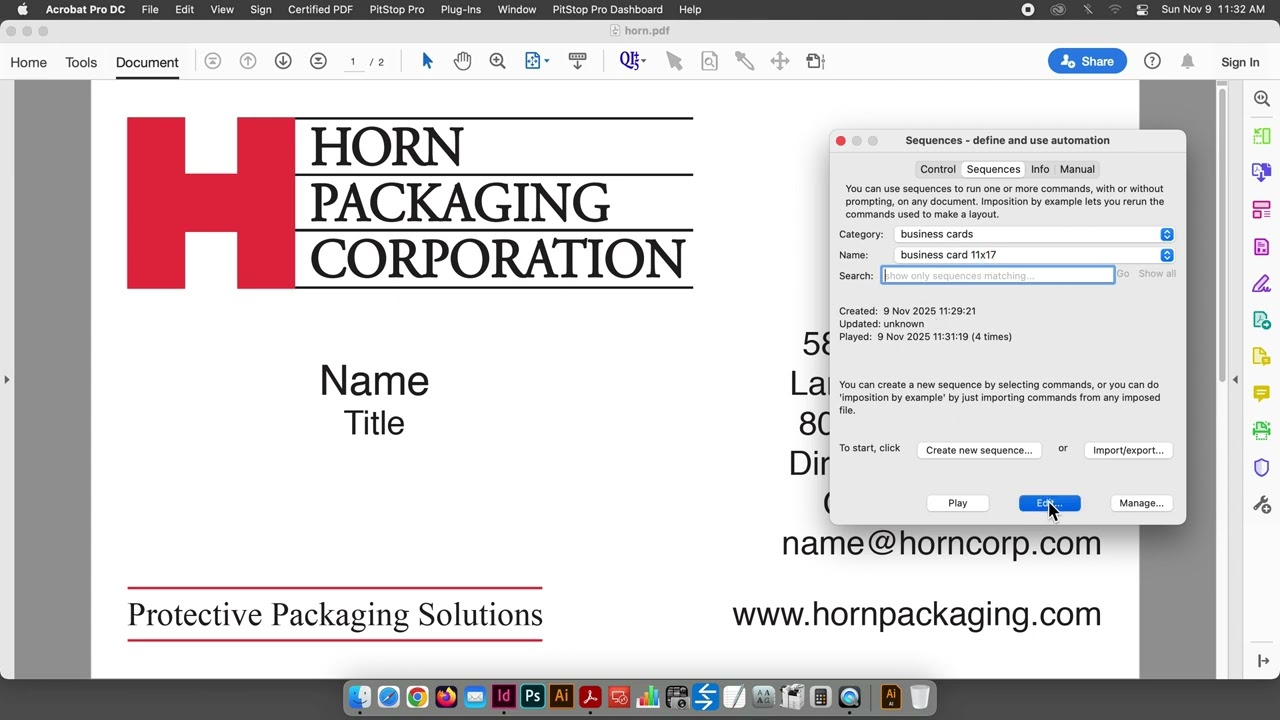This screenshot has width=1280, height=720.
Task: Select the Sequences tab in dialog
Action: coord(993,169)
